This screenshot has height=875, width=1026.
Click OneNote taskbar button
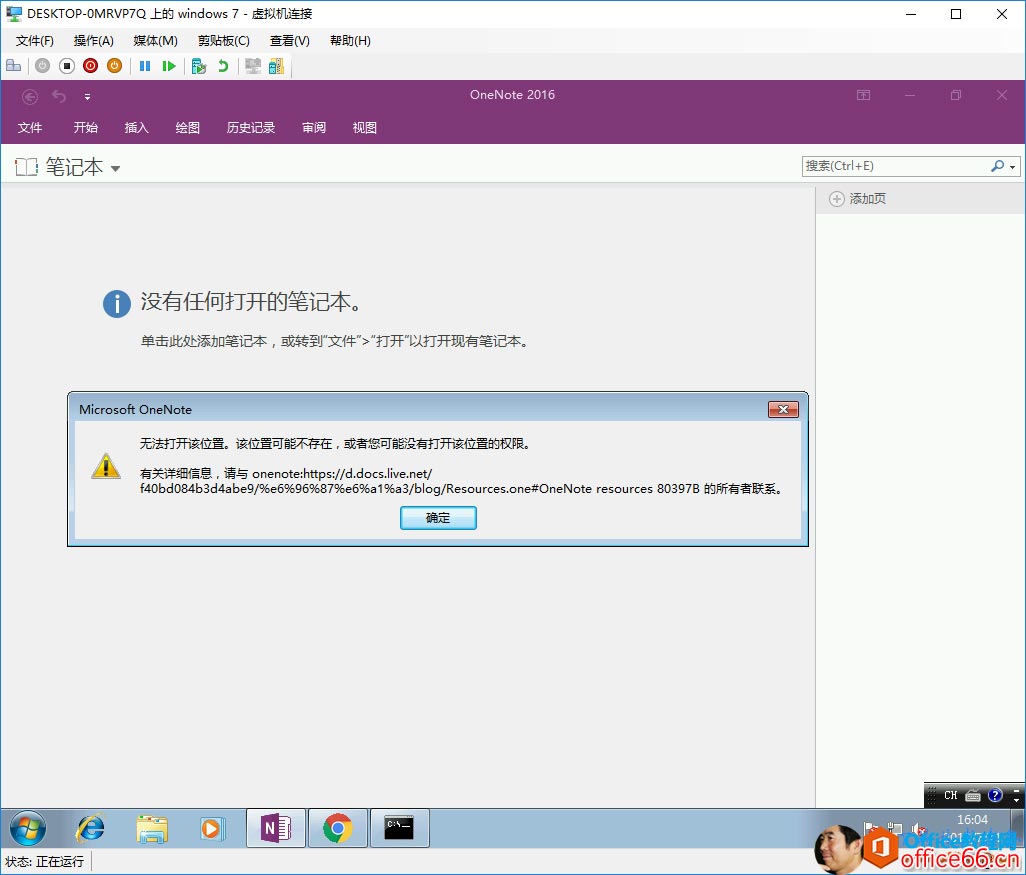275,829
